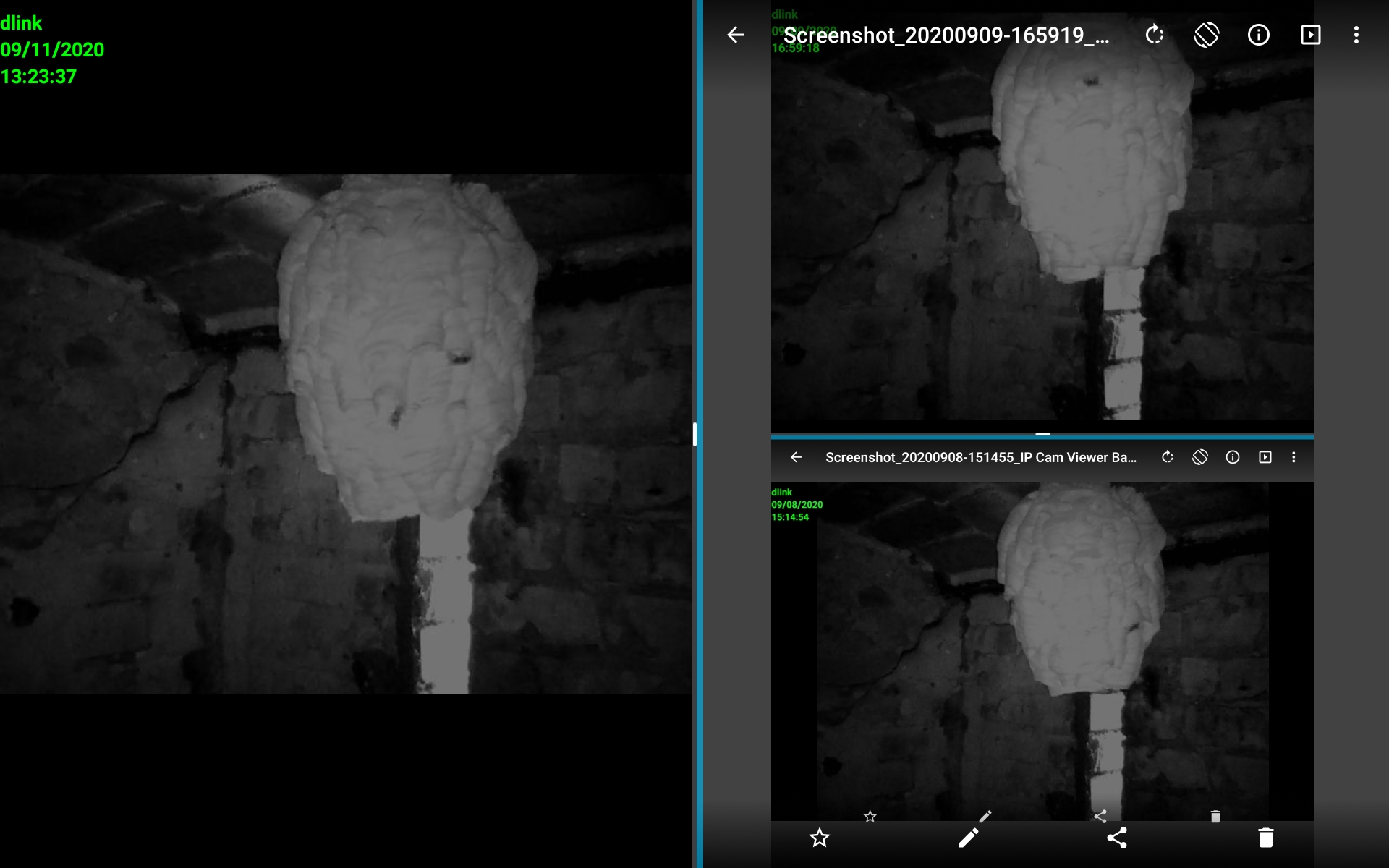Start slideshow from lower viewer toolbar
The image size is (1389, 868).
(1265, 457)
